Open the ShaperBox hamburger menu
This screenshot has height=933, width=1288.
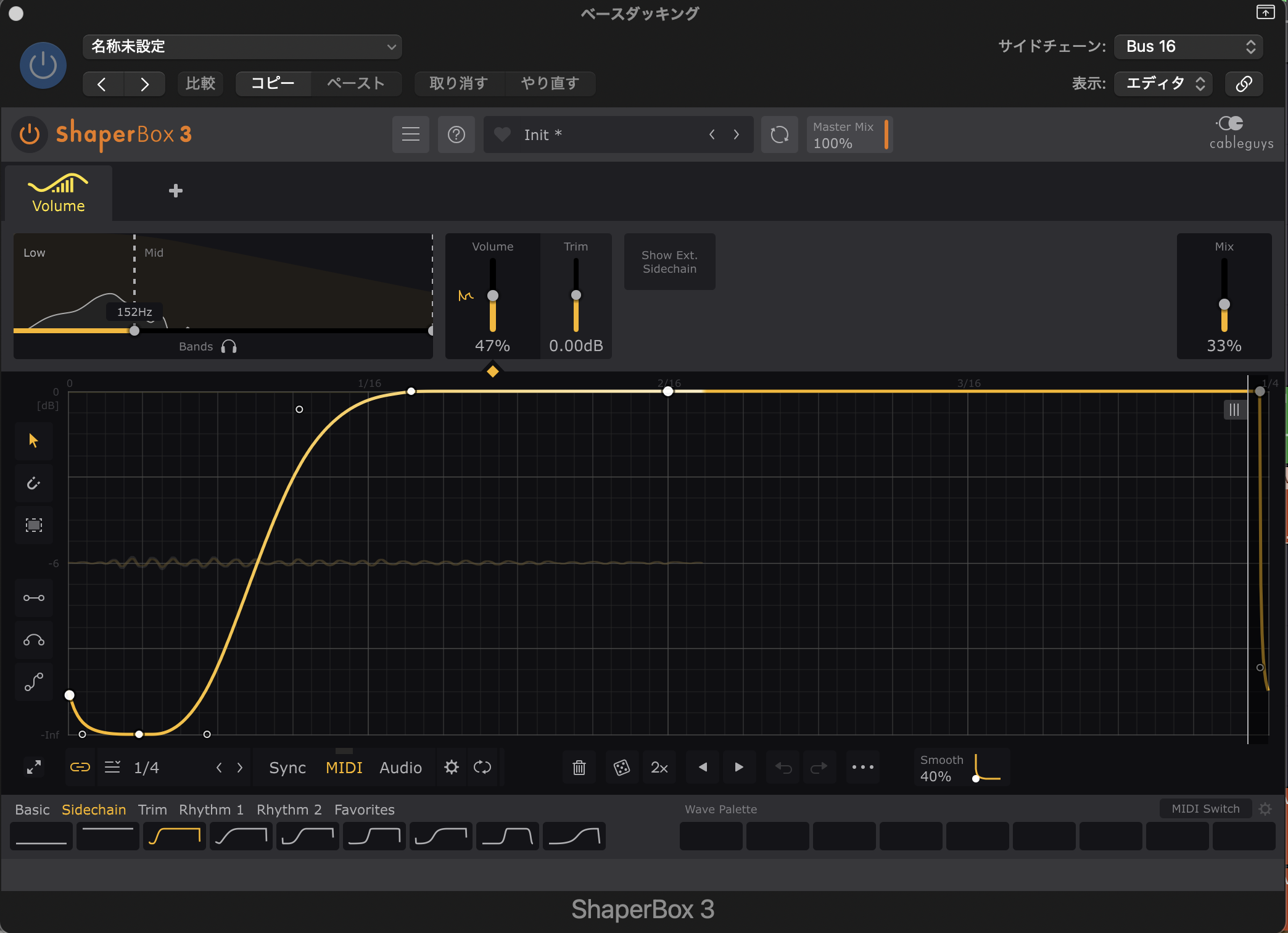(x=411, y=135)
